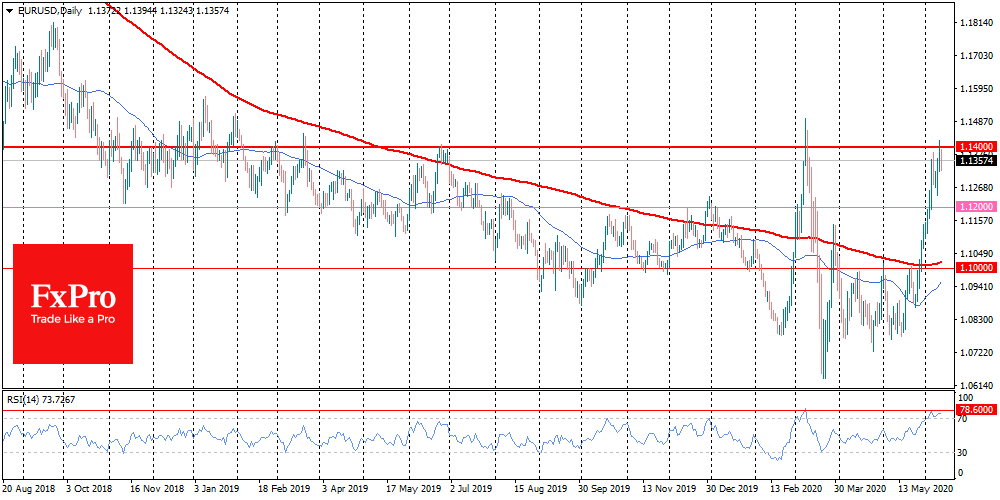Select the black 1.13574 current price tag

point(975,160)
